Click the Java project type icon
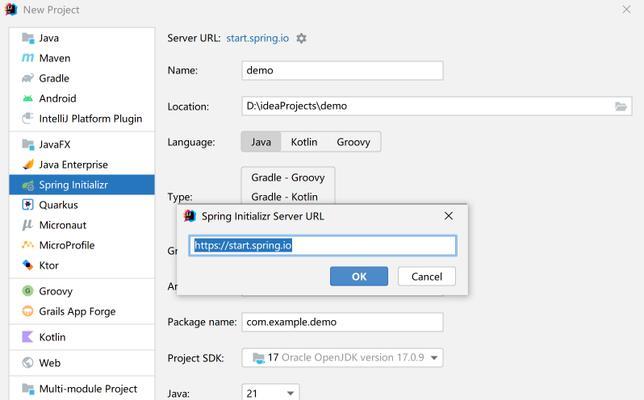 tap(28, 38)
